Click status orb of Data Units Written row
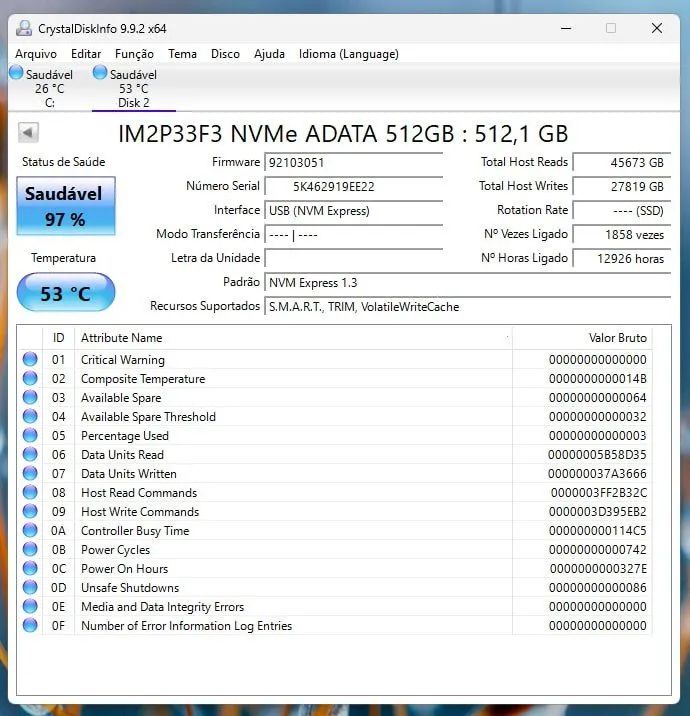 tap(30, 474)
